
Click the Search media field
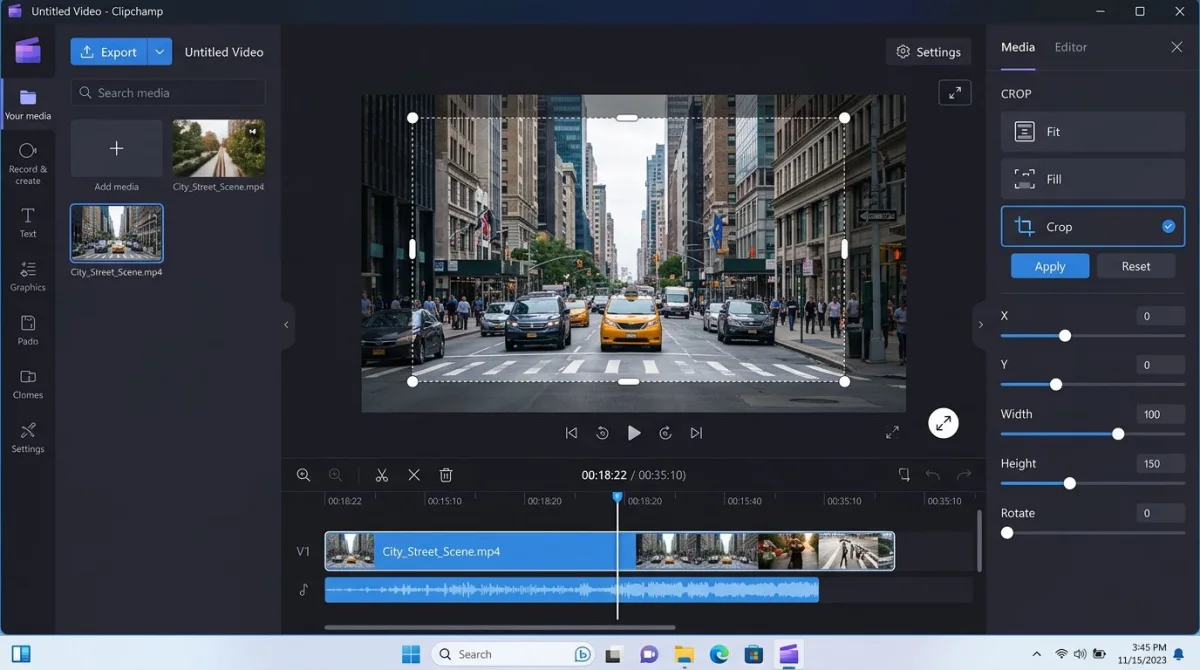coord(168,93)
